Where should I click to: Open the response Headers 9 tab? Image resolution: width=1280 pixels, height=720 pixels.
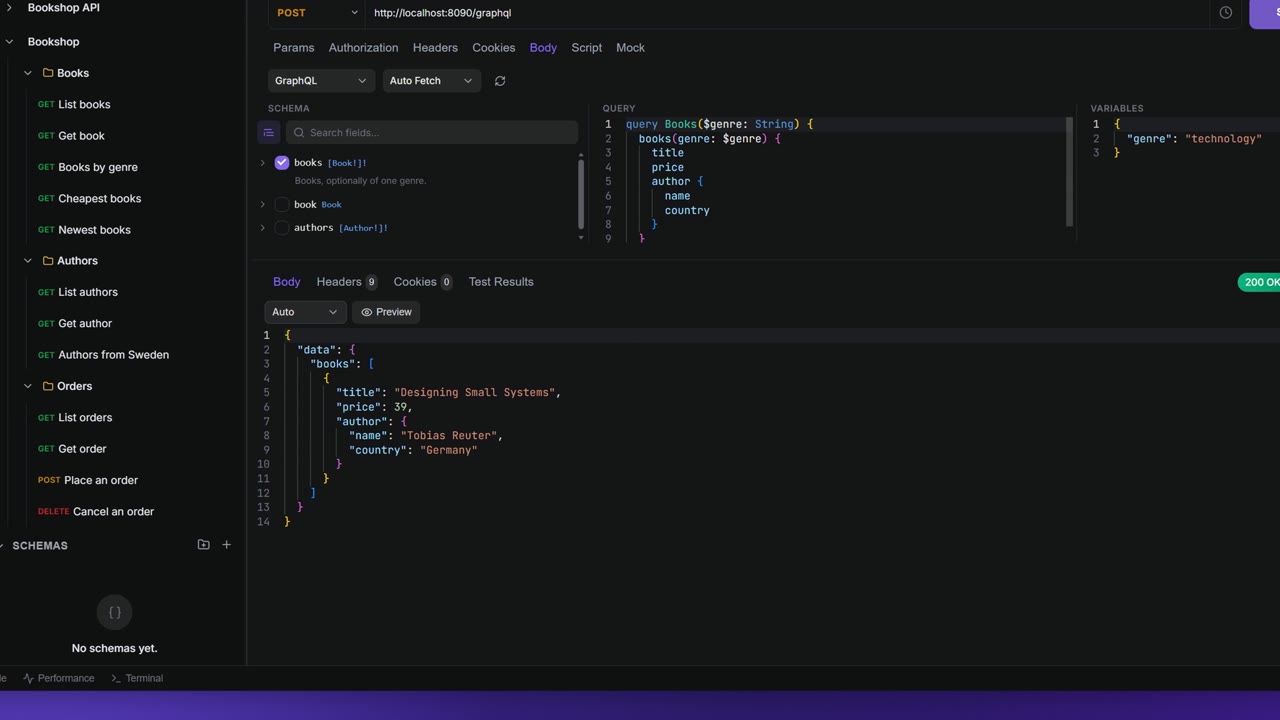(x=346, y=282)
